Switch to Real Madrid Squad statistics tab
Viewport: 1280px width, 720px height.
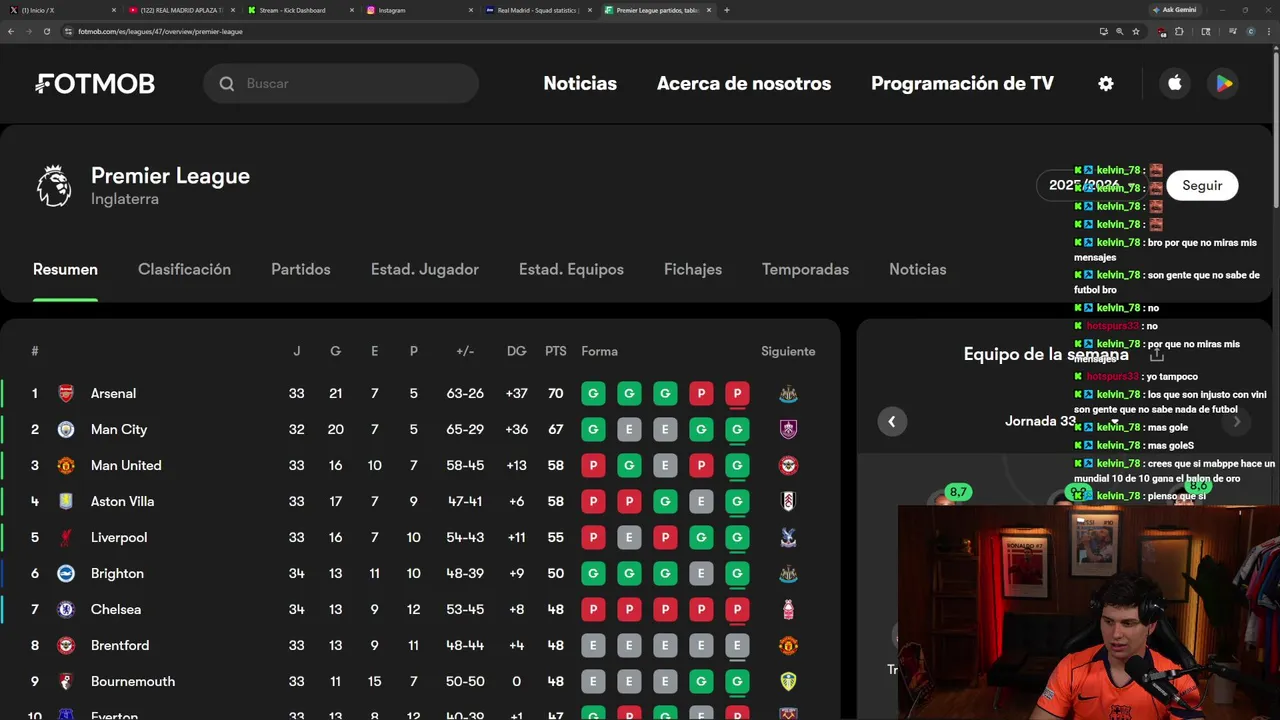click(538, 10)
